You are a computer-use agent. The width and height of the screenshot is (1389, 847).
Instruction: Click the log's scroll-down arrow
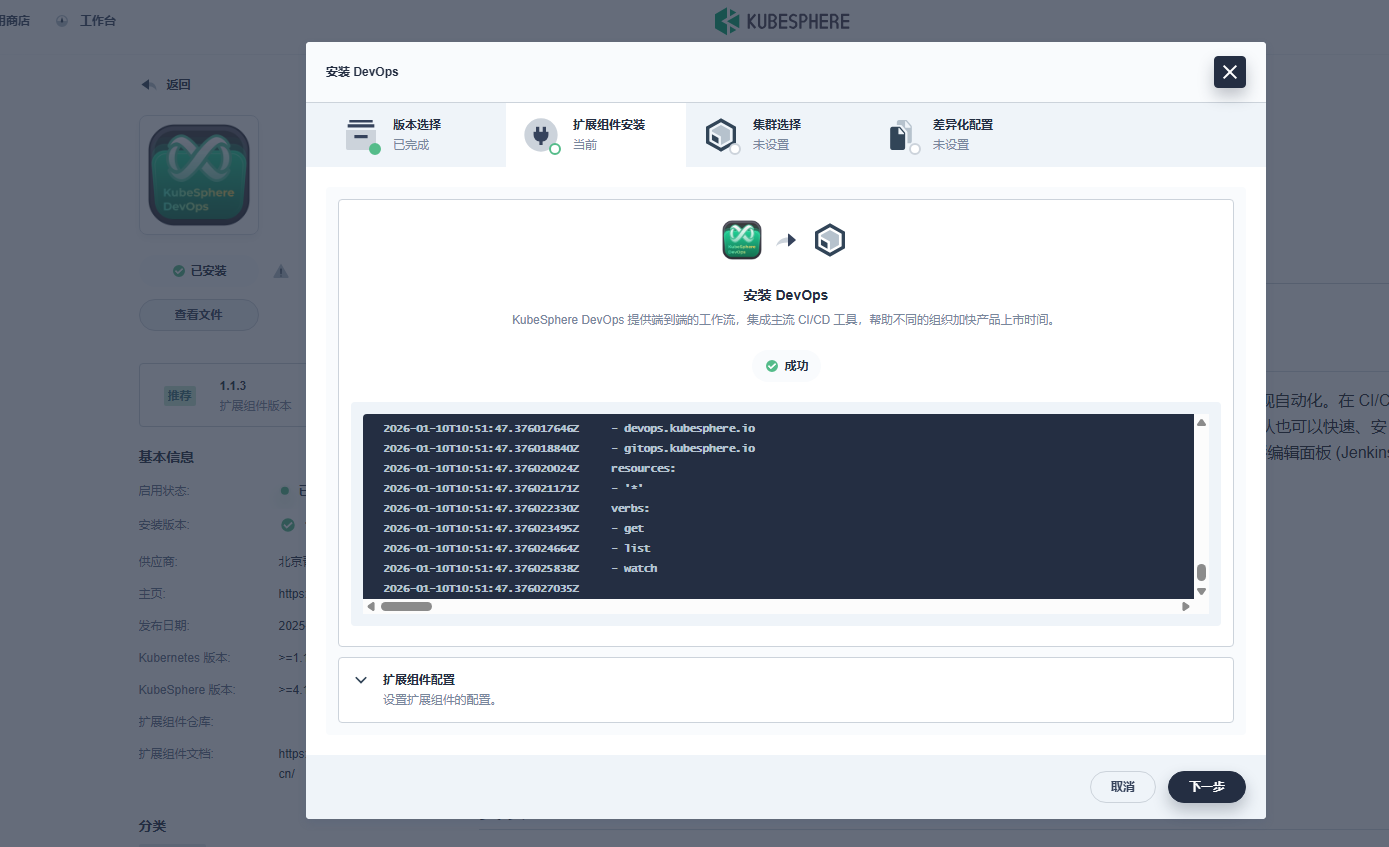point(1201,591)
